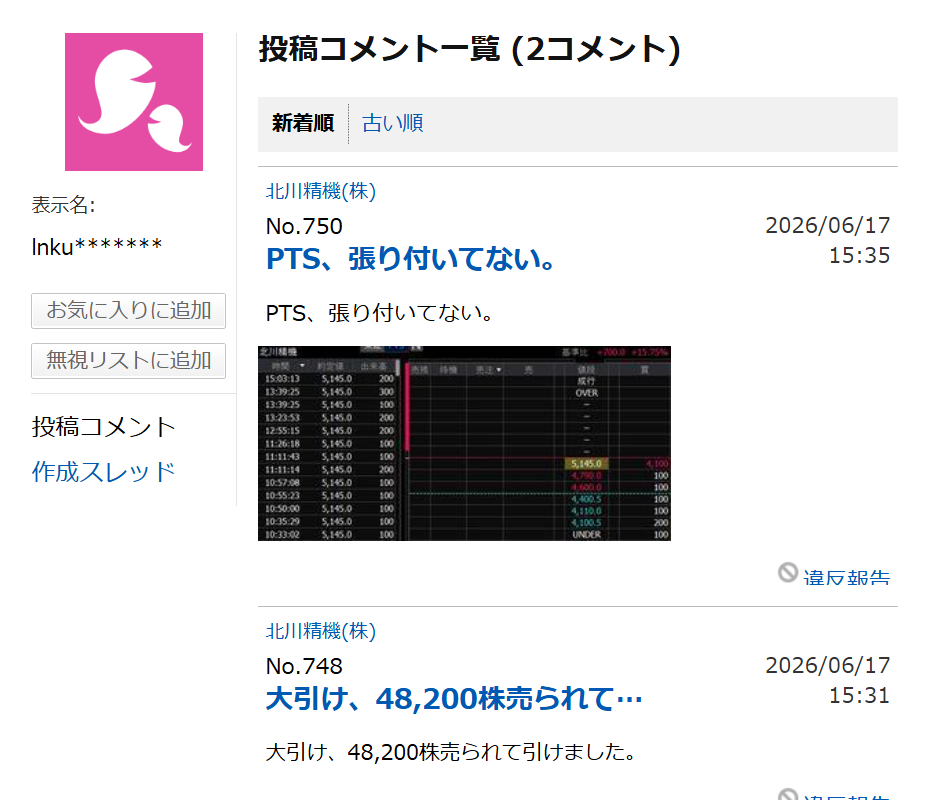
Task: Click the 2026/06/17 15:31 timestamp
Action: coord(828,680)
